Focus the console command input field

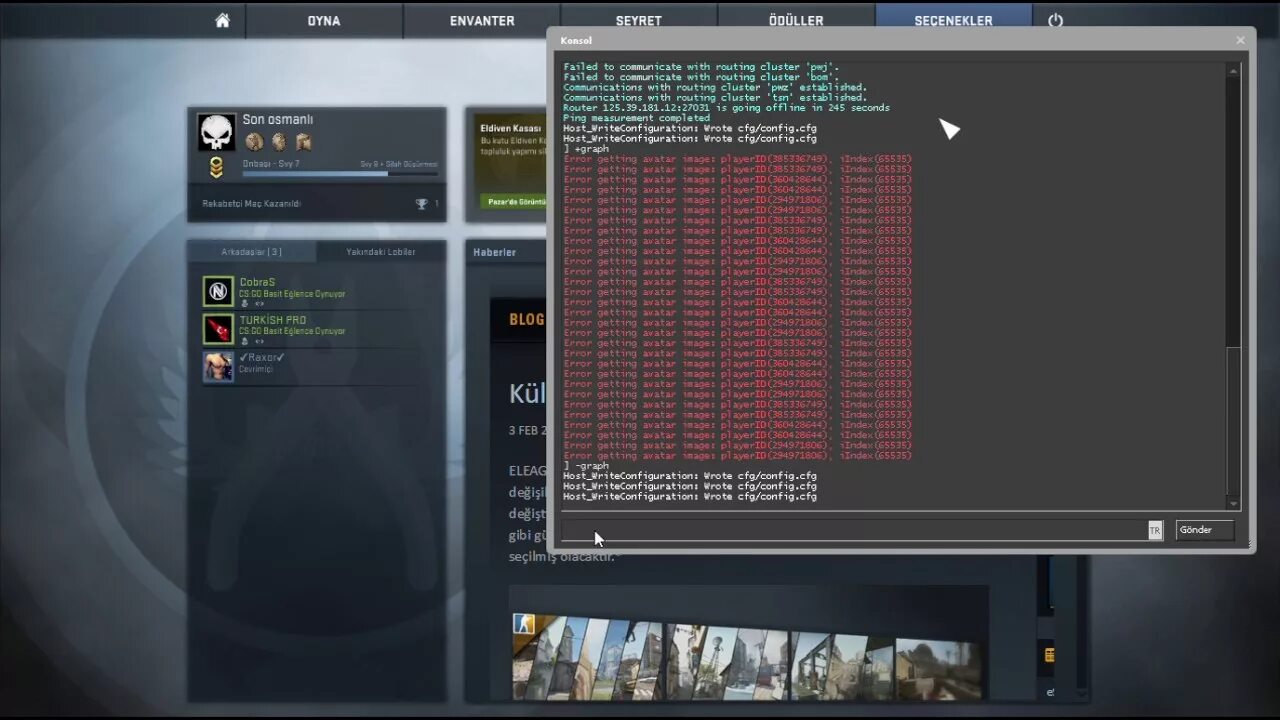(x=854, y=531)
